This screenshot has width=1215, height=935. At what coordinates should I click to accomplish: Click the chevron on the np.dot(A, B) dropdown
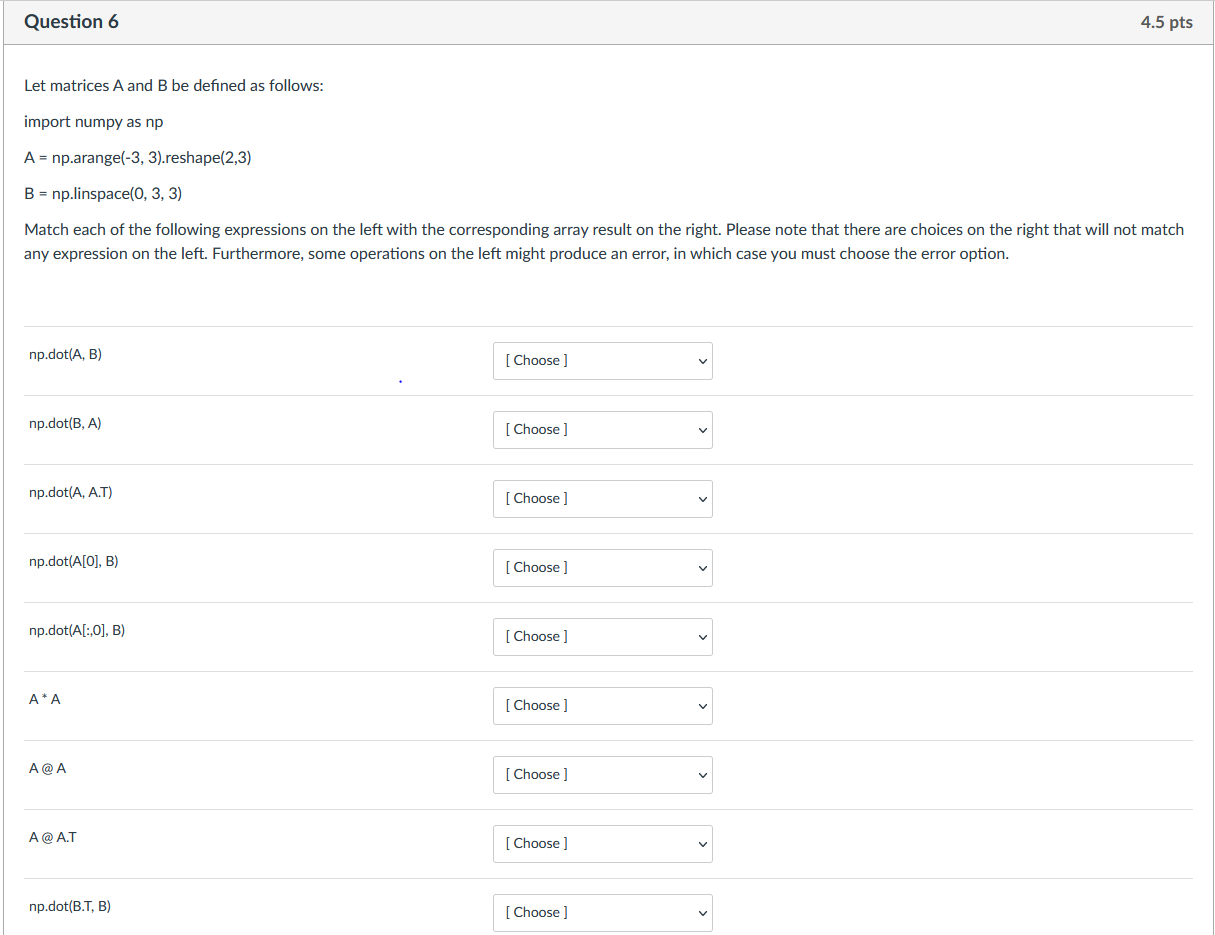pyautogui.click(x=700, y=360)
